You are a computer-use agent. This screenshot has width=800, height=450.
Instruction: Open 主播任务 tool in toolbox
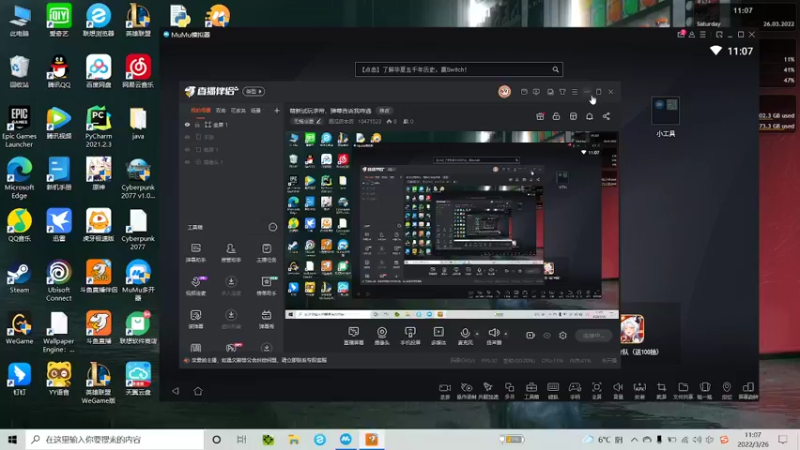(266, 252)
